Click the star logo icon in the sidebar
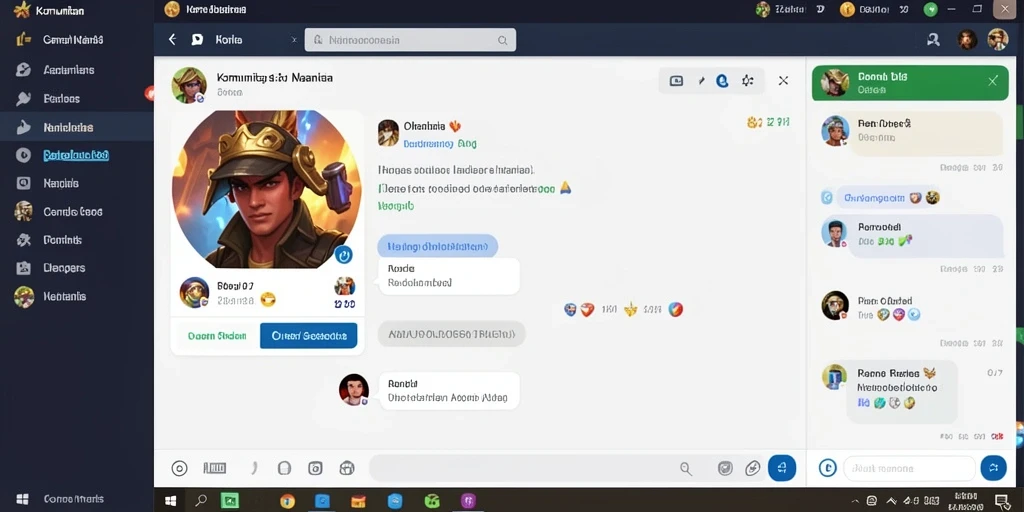Viewport: 1024px width, 512px height. 22,10
